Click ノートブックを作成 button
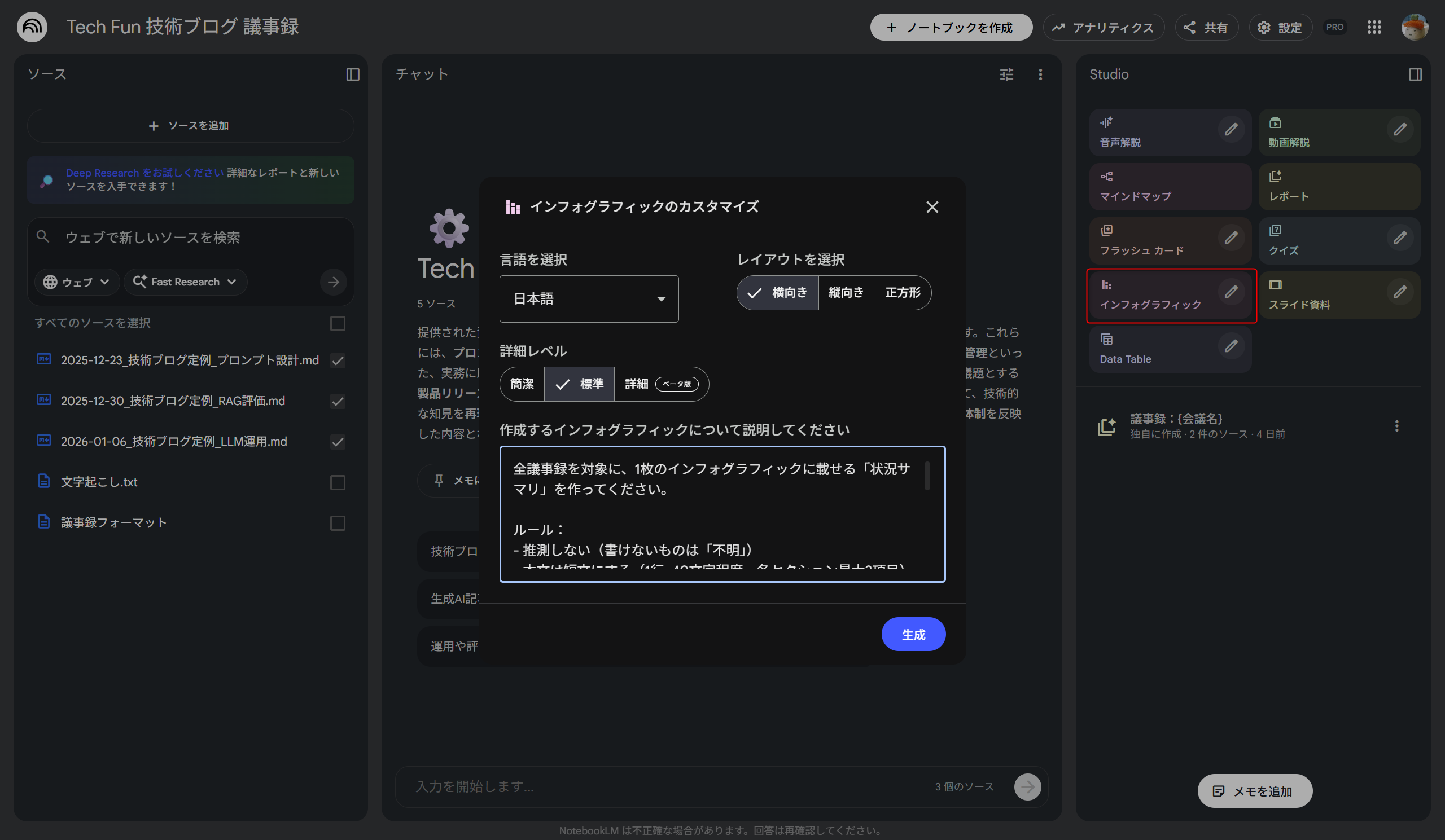This screenshot has height=840, width=1445. point(951,28)
